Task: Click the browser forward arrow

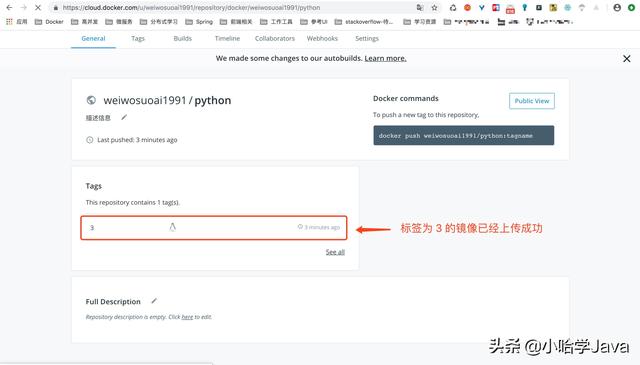Action: click(x=23, y=7)
